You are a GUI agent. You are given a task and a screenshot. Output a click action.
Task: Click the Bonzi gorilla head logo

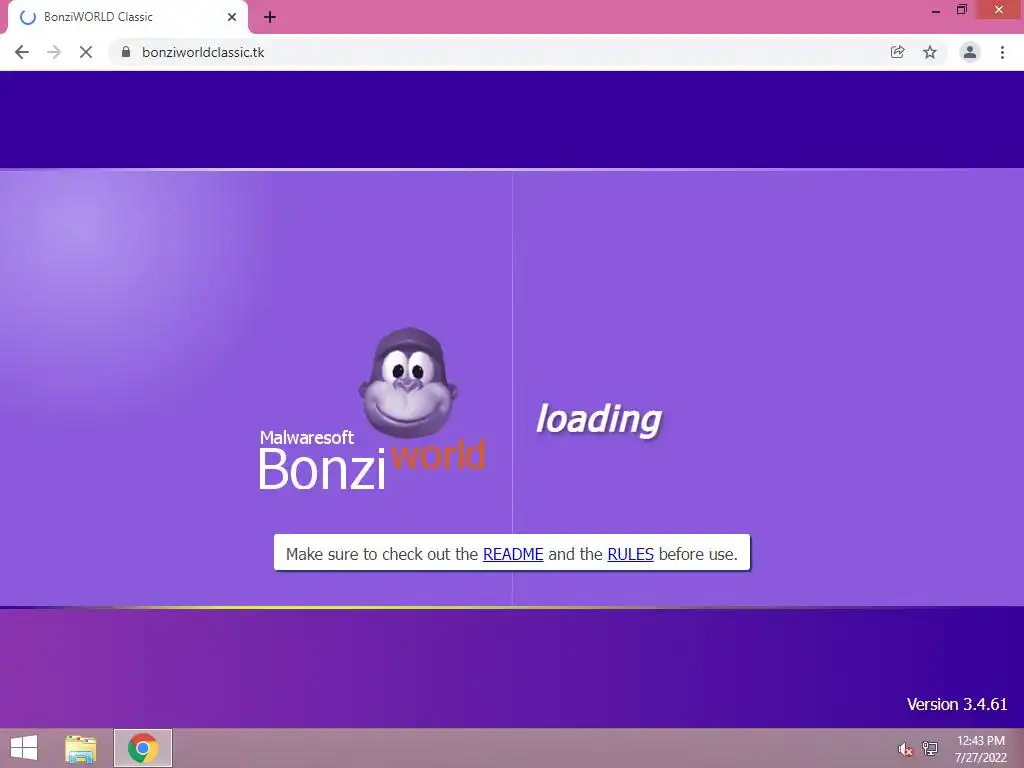tap(408, 383)
